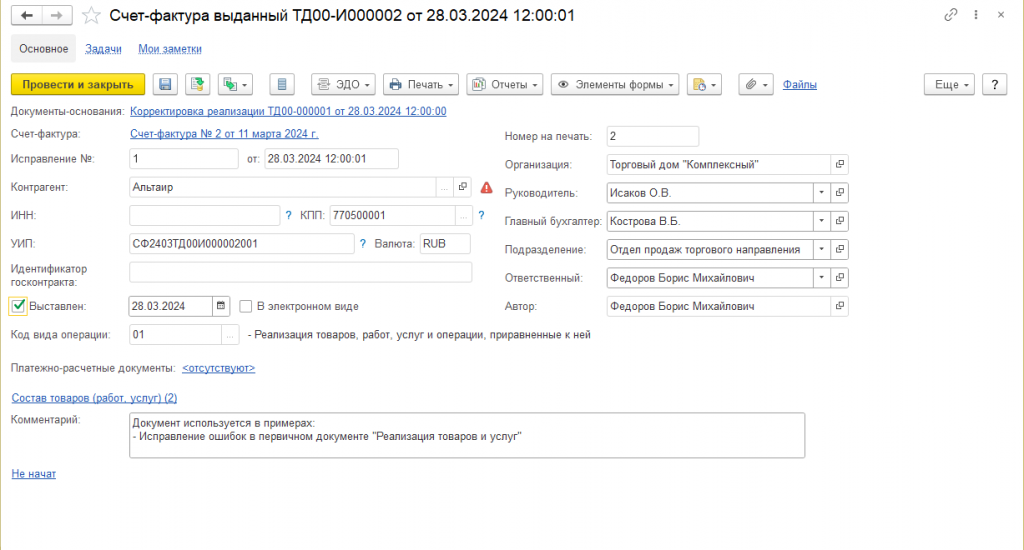Viewport: 1024px width, 550px height.
Task: Open Счет-фактура № 2 от 11 марта 2024 link
Action: 224,133
